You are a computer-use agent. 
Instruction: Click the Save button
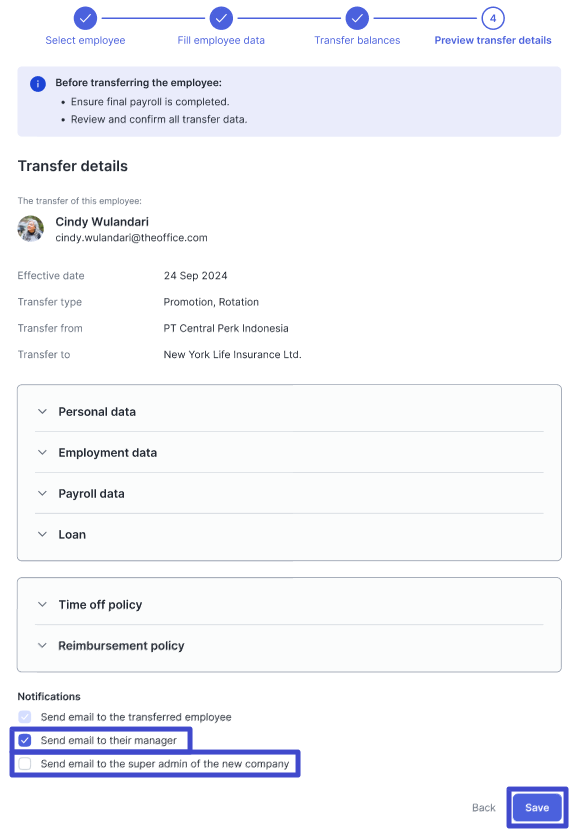click(537, 807)
